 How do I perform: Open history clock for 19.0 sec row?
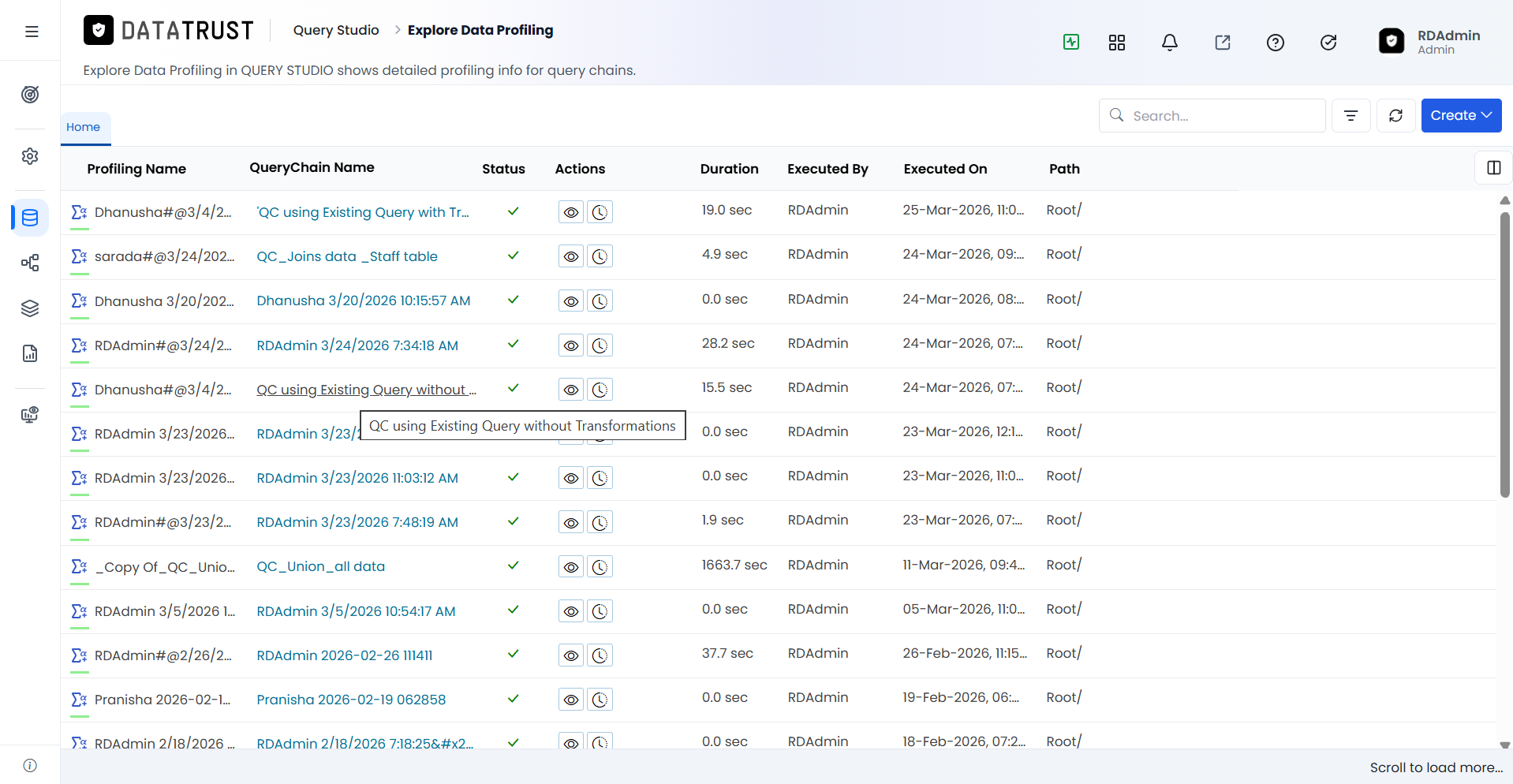tap(600, 212)
